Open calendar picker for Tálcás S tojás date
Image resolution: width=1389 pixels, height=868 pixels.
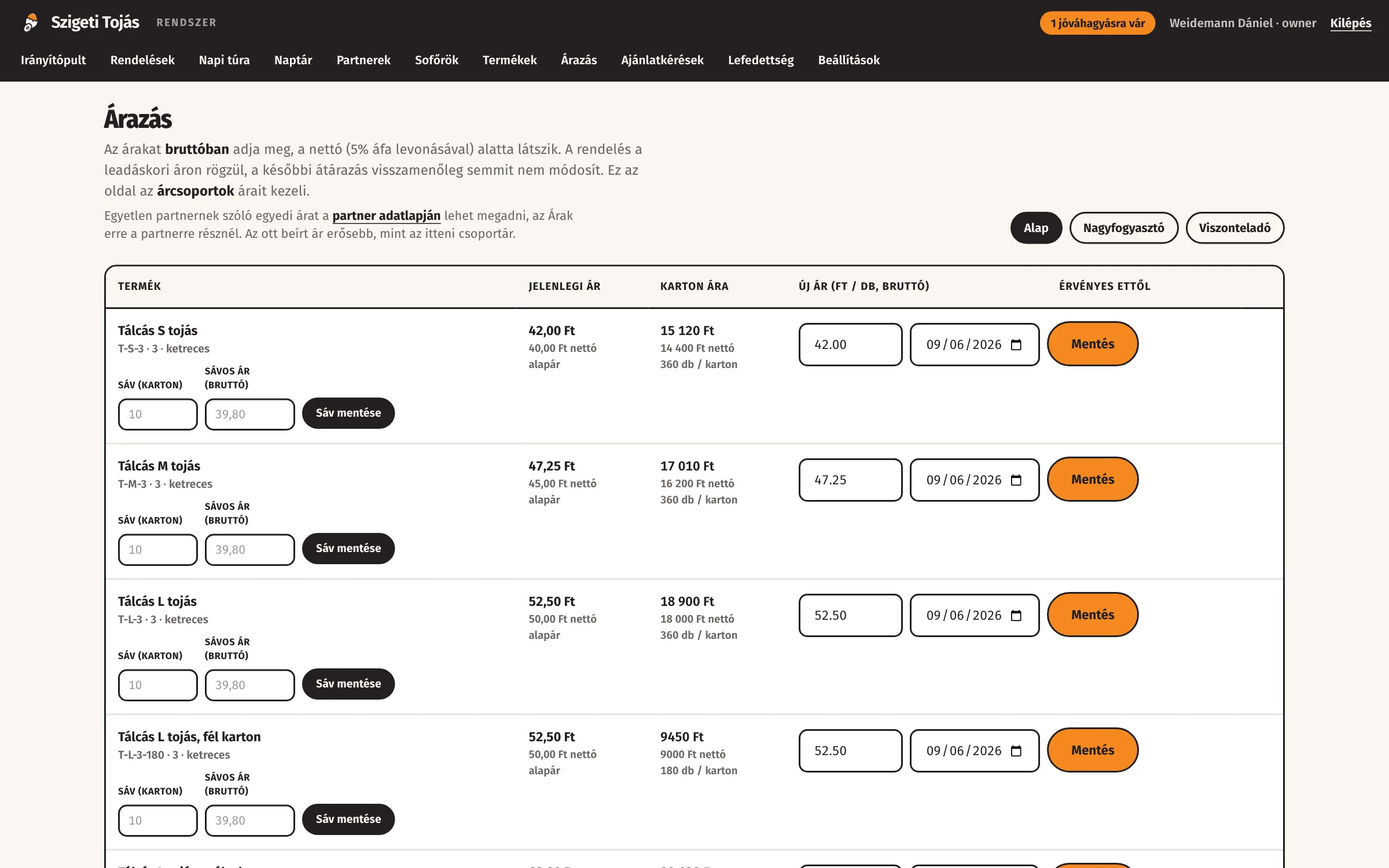point(1016,345)
